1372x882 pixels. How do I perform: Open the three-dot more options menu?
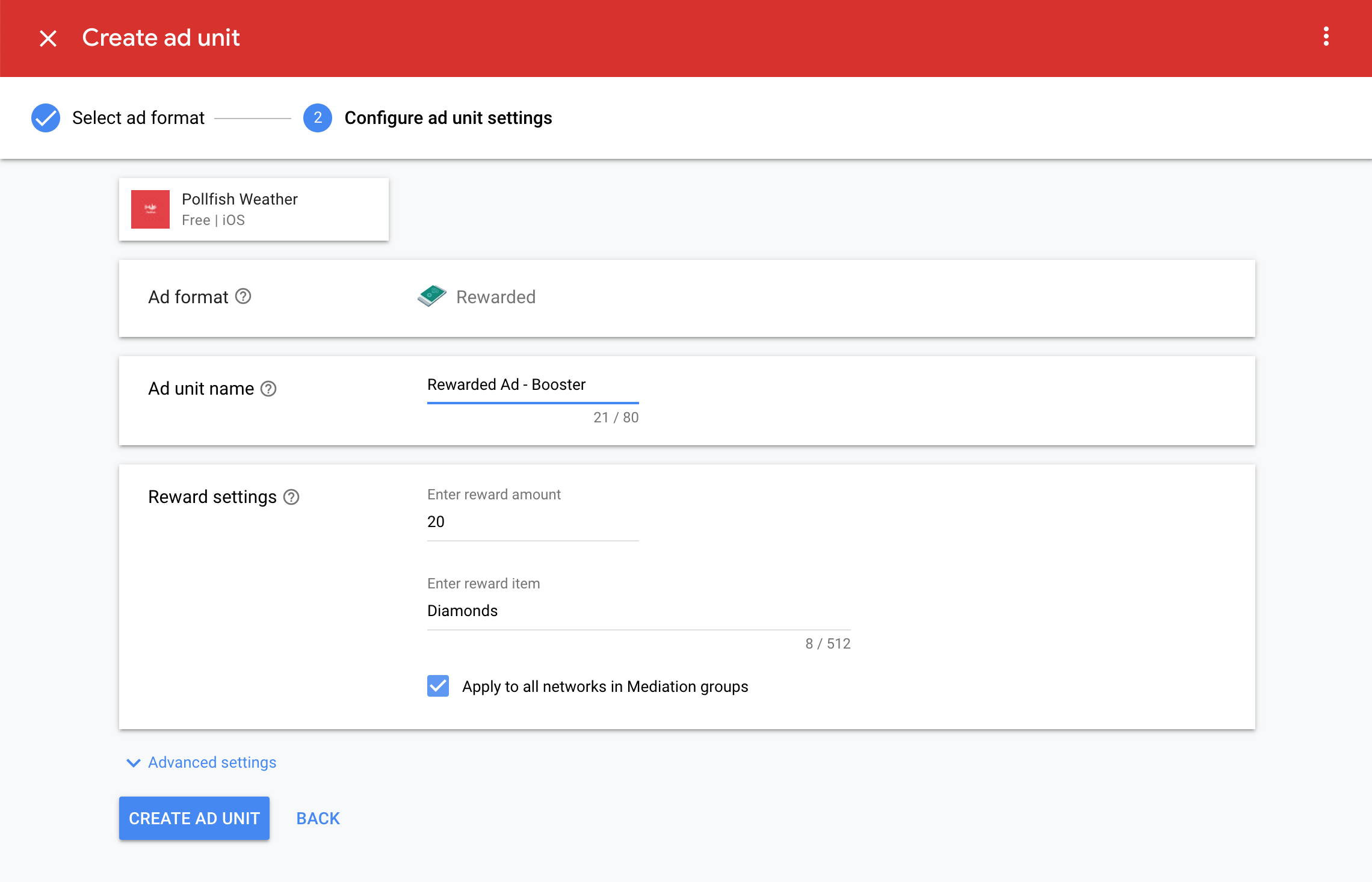point(1326,37)
